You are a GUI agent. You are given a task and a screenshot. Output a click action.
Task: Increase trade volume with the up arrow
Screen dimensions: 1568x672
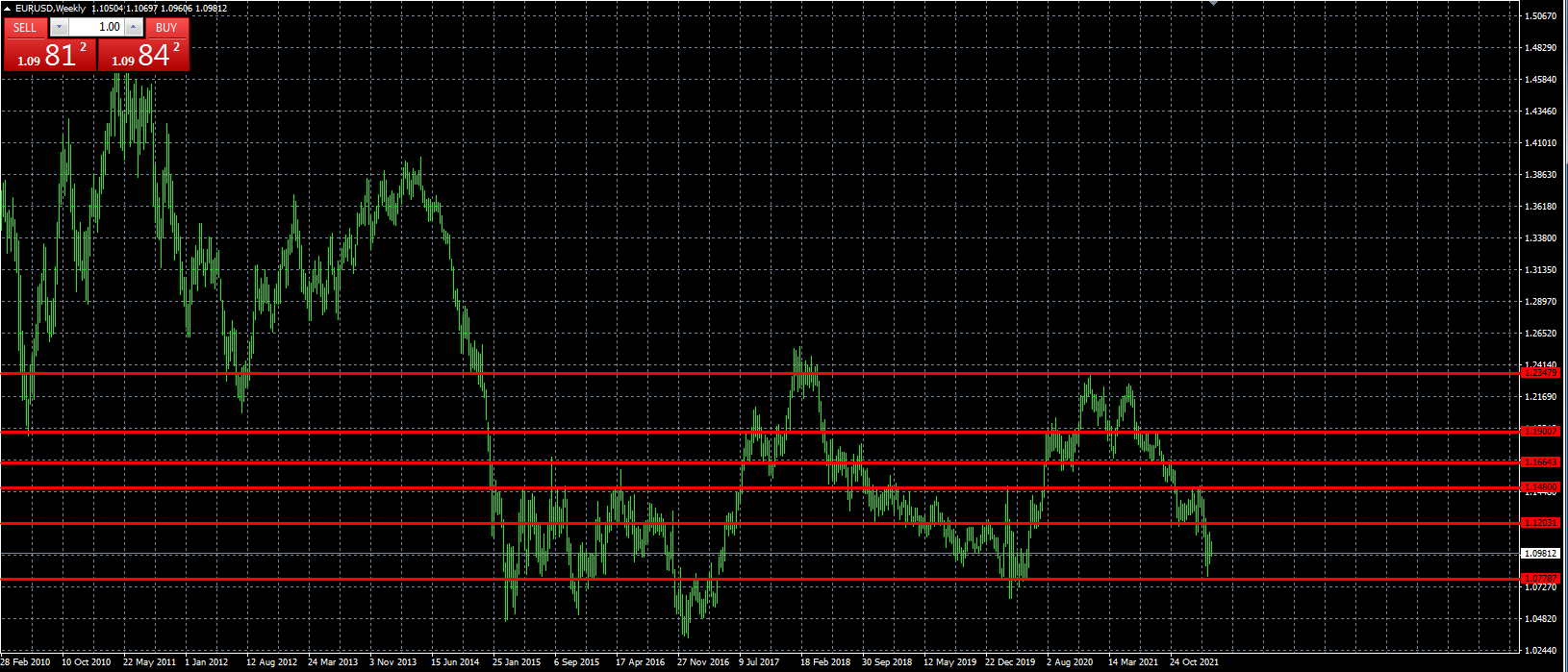[x=134, y=28]
